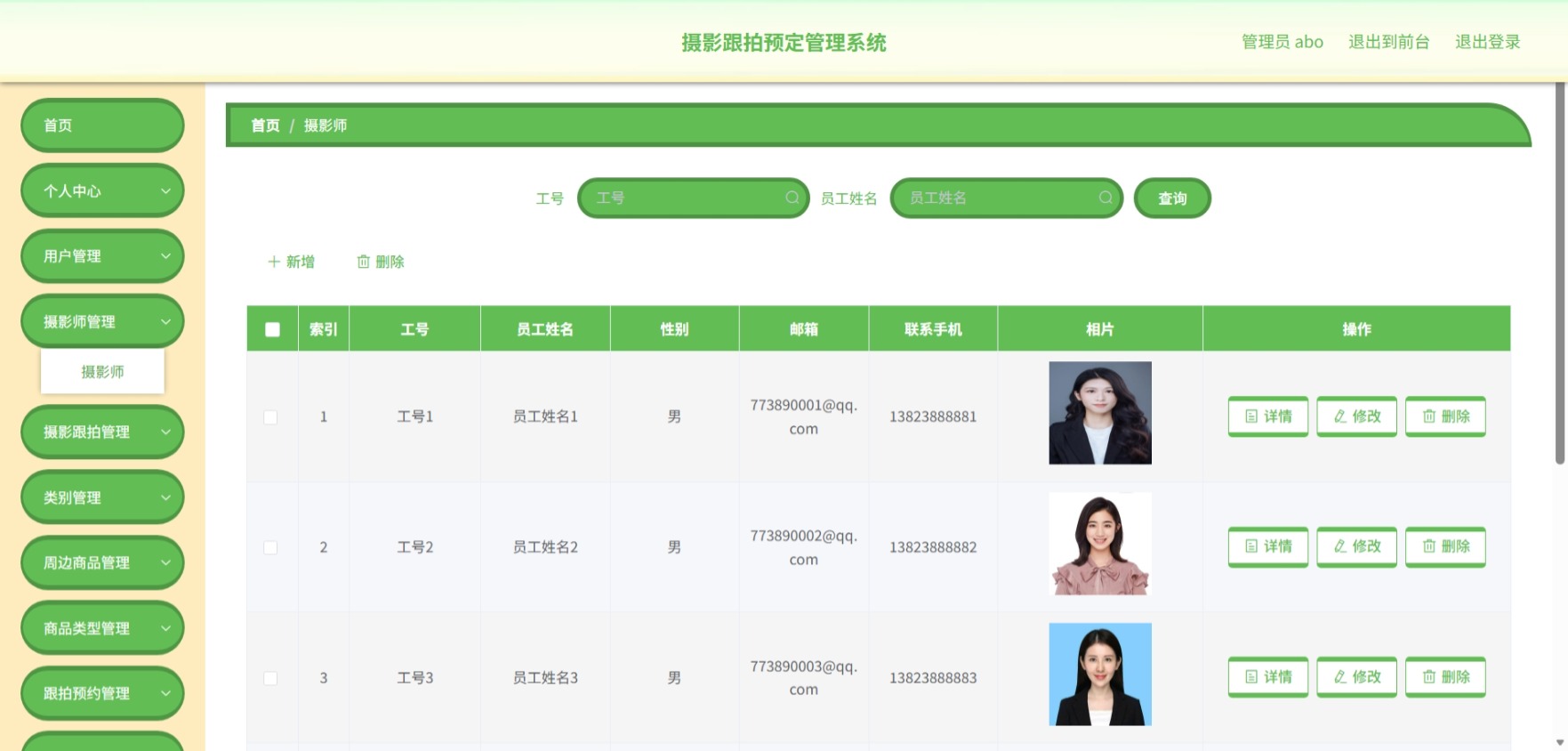Expand 商品类型管理 menu chevron
Image resolution: width=1568 pixels, height=751 pixels.
point(165,628)
